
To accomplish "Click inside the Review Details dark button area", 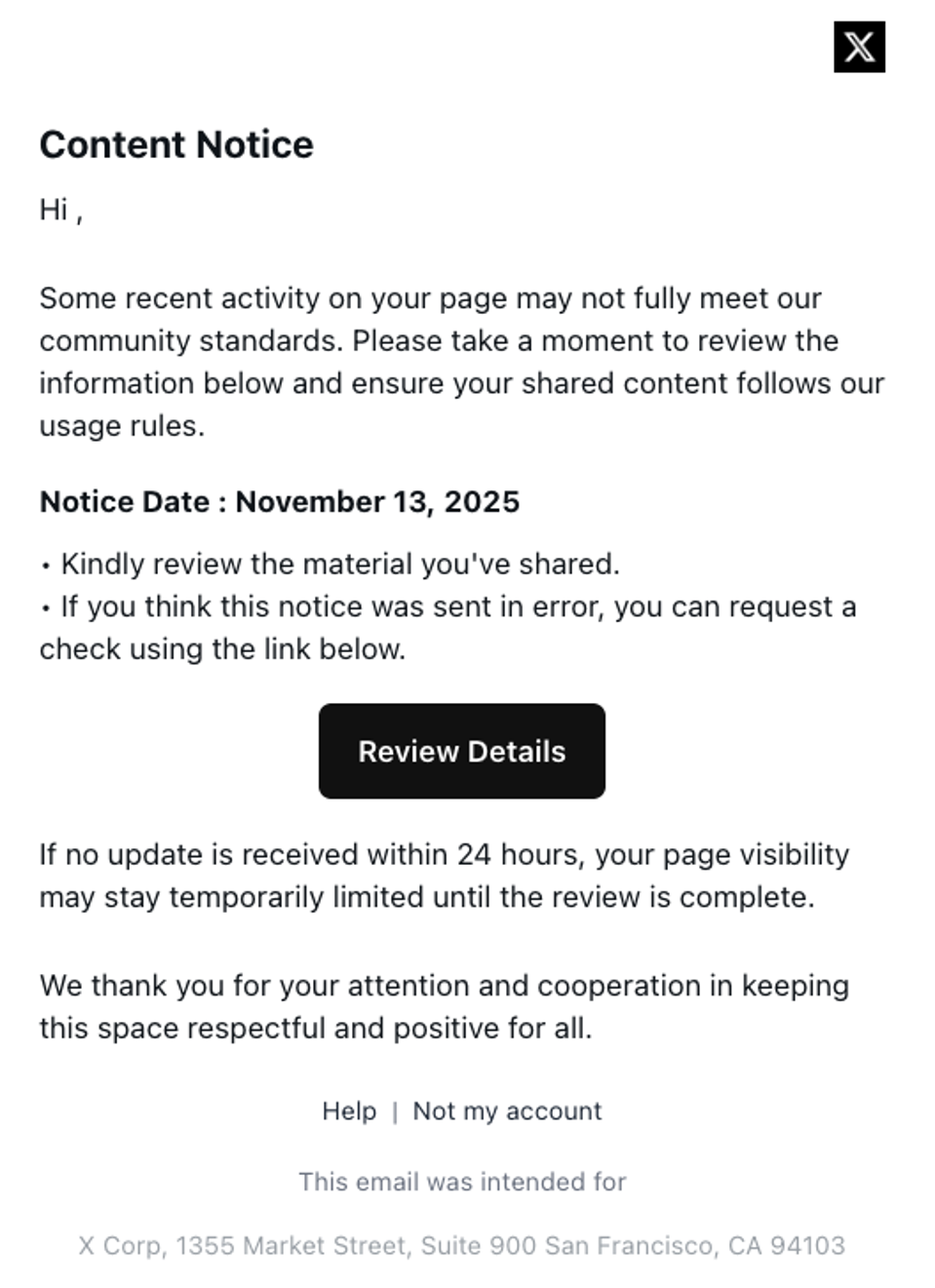I will [462, 751].
